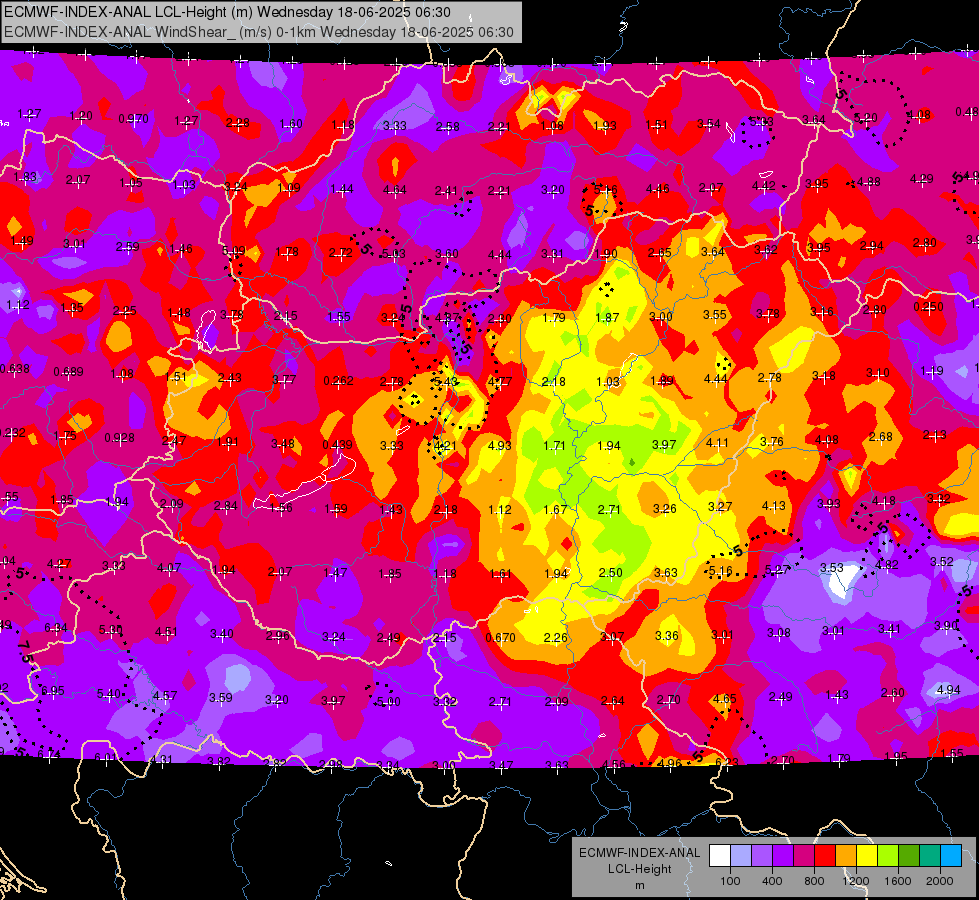979x900 pixels.
Task: Click the wind shear value 0.262
Action: click(x=338, y=380)
